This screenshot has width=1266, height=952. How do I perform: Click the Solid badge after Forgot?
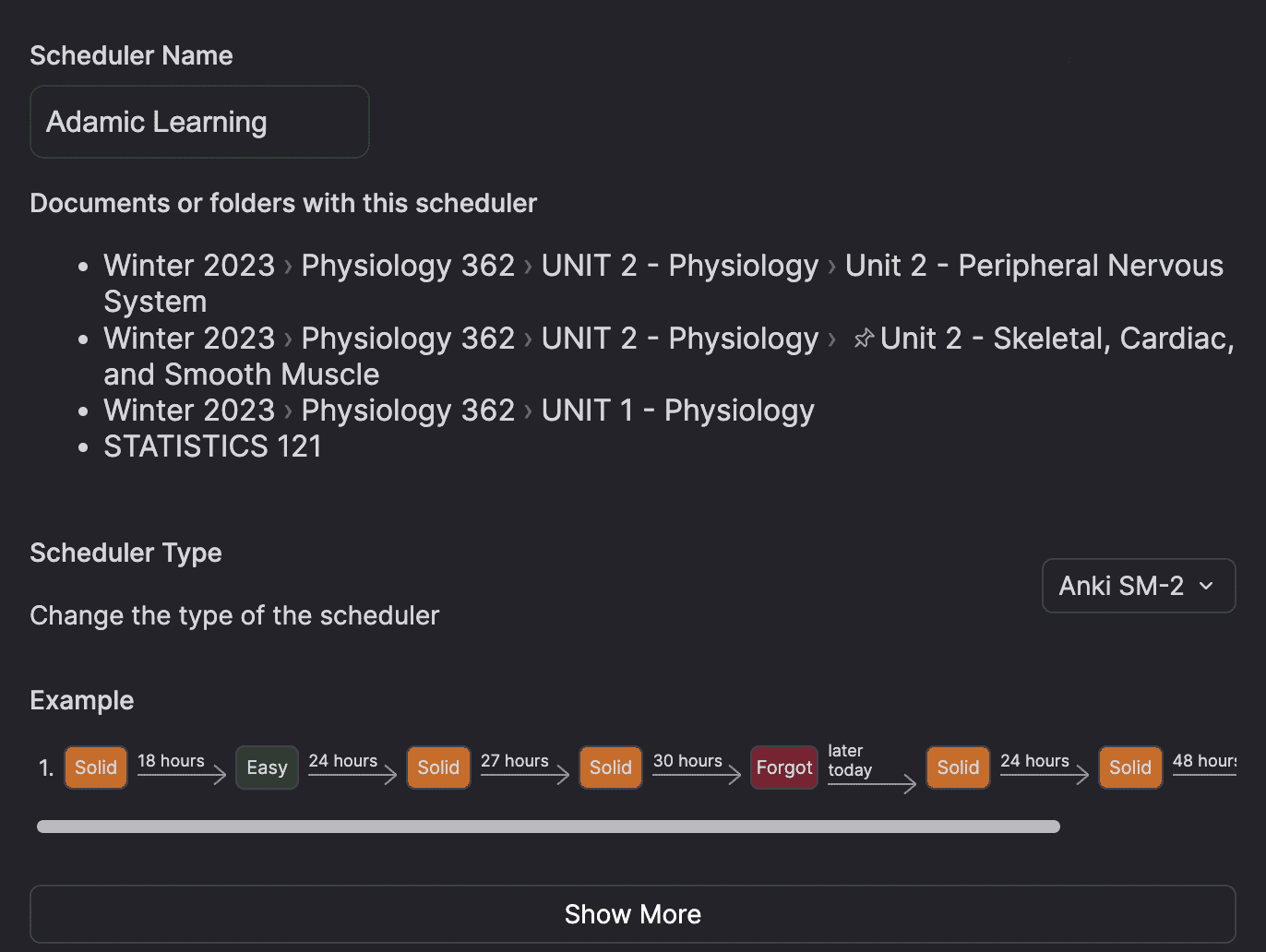pos(958,768)
